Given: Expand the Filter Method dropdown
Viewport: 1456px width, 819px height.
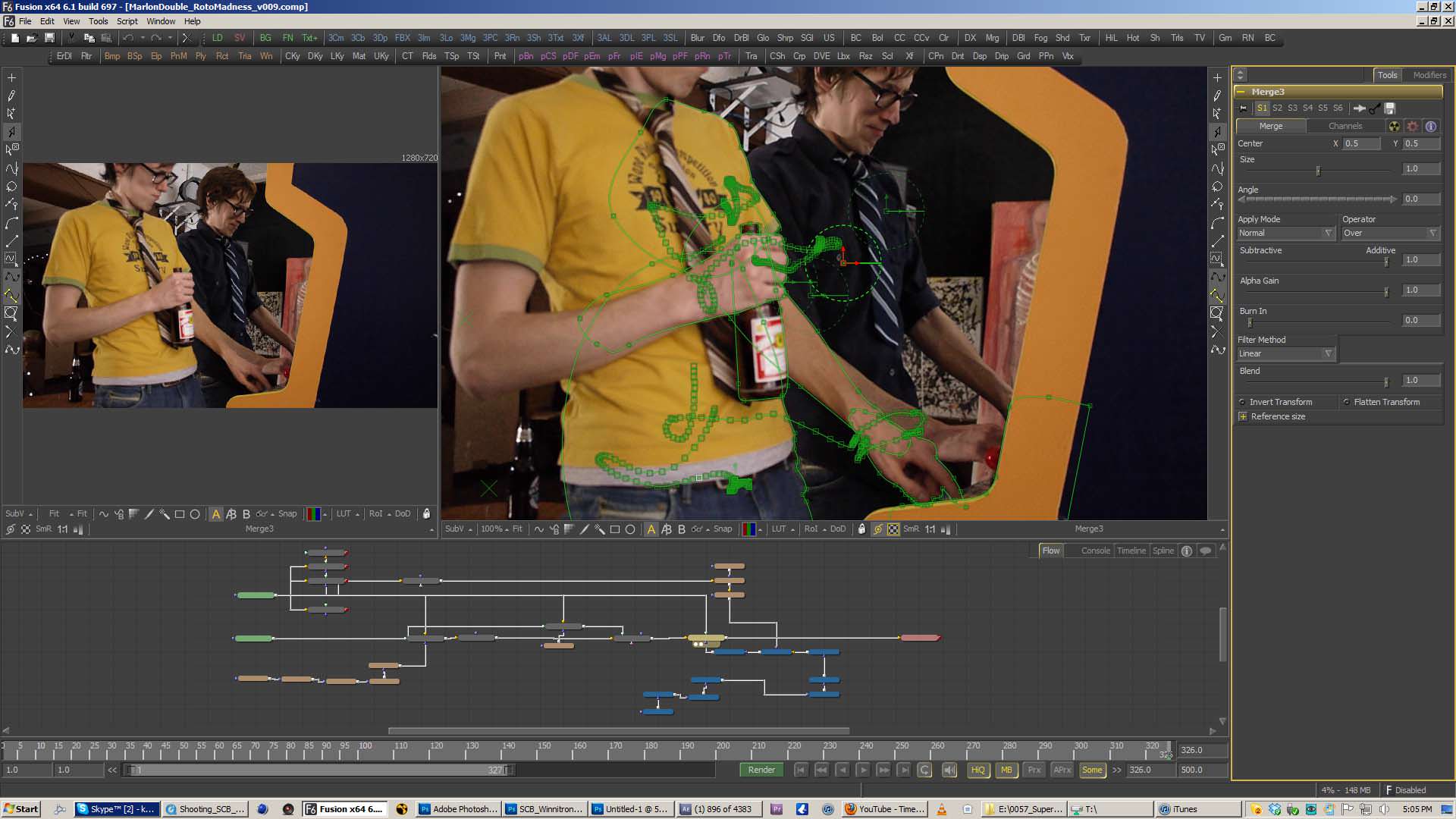Looking at the screenshot, I should click(x=1328, y=353).
